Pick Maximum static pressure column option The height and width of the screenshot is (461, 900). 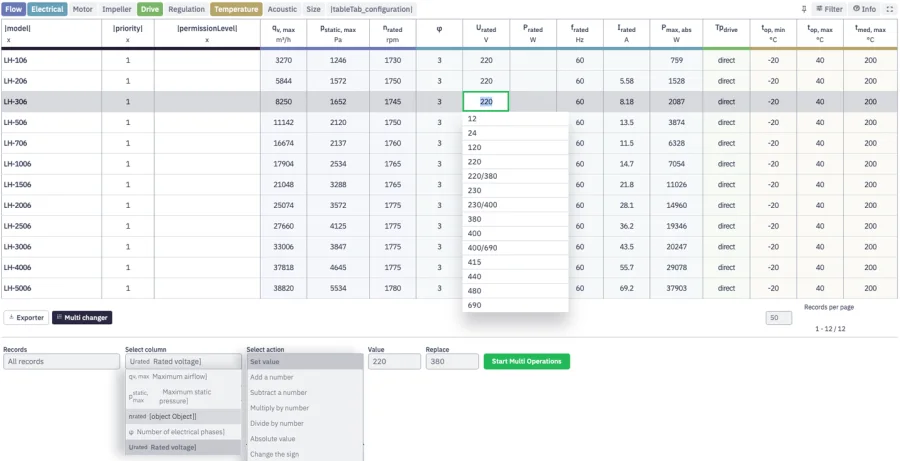[x=183, y=396]
